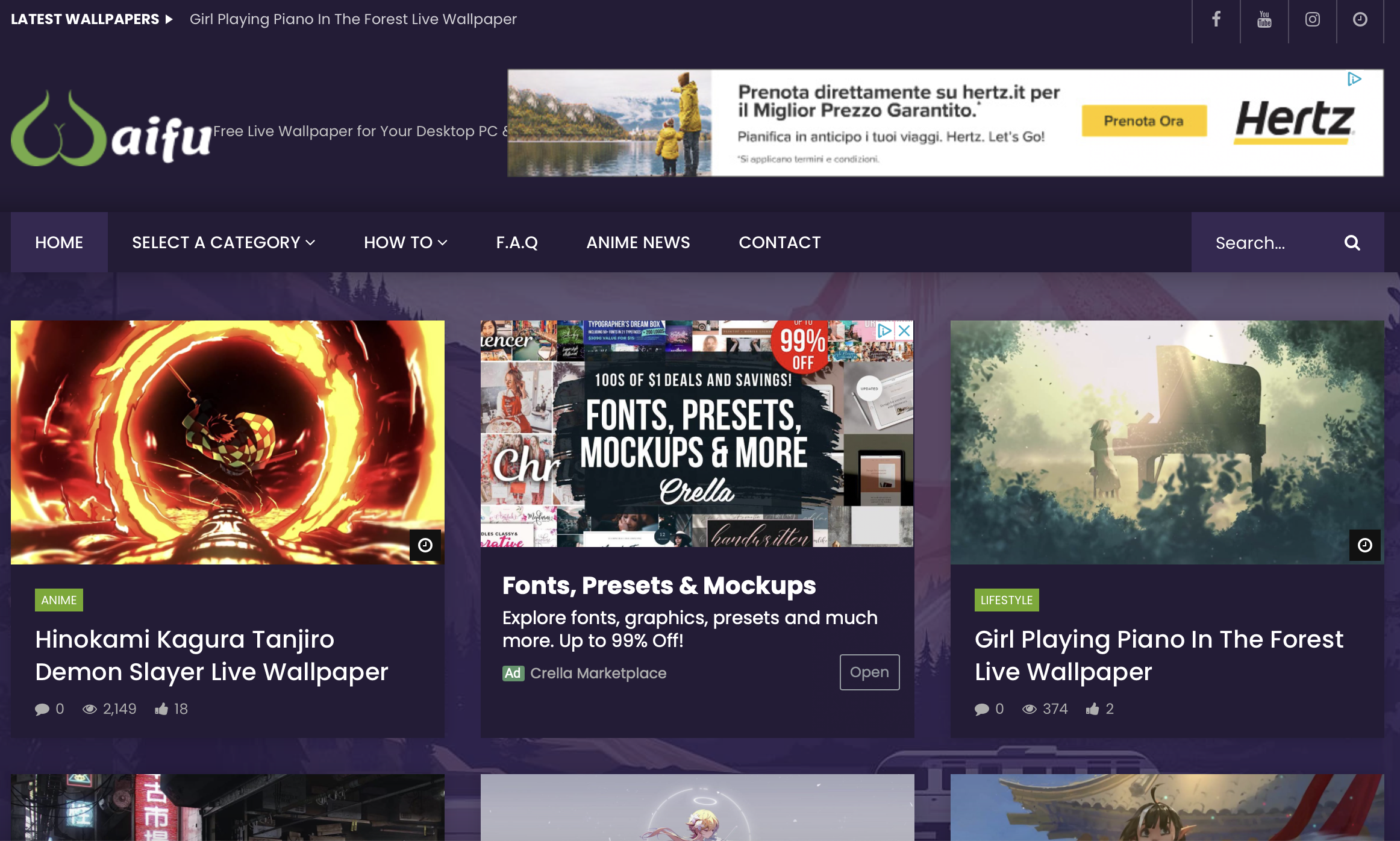Click the Anime category tag

[x=59, y=600]
